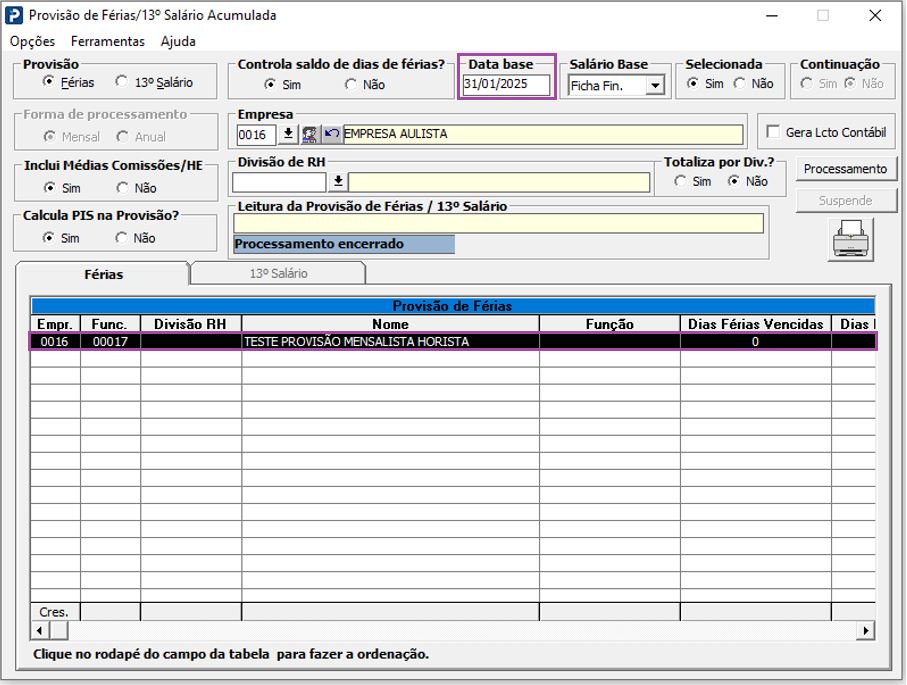Open the Ferramentas menu
This screenshot has width=907, height=685.
(x=107, y=42)
